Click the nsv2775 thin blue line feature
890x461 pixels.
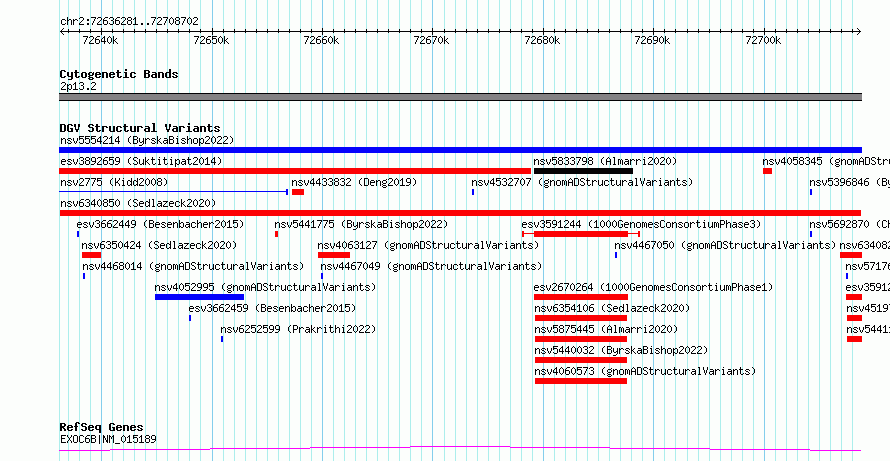coord(174,192)
